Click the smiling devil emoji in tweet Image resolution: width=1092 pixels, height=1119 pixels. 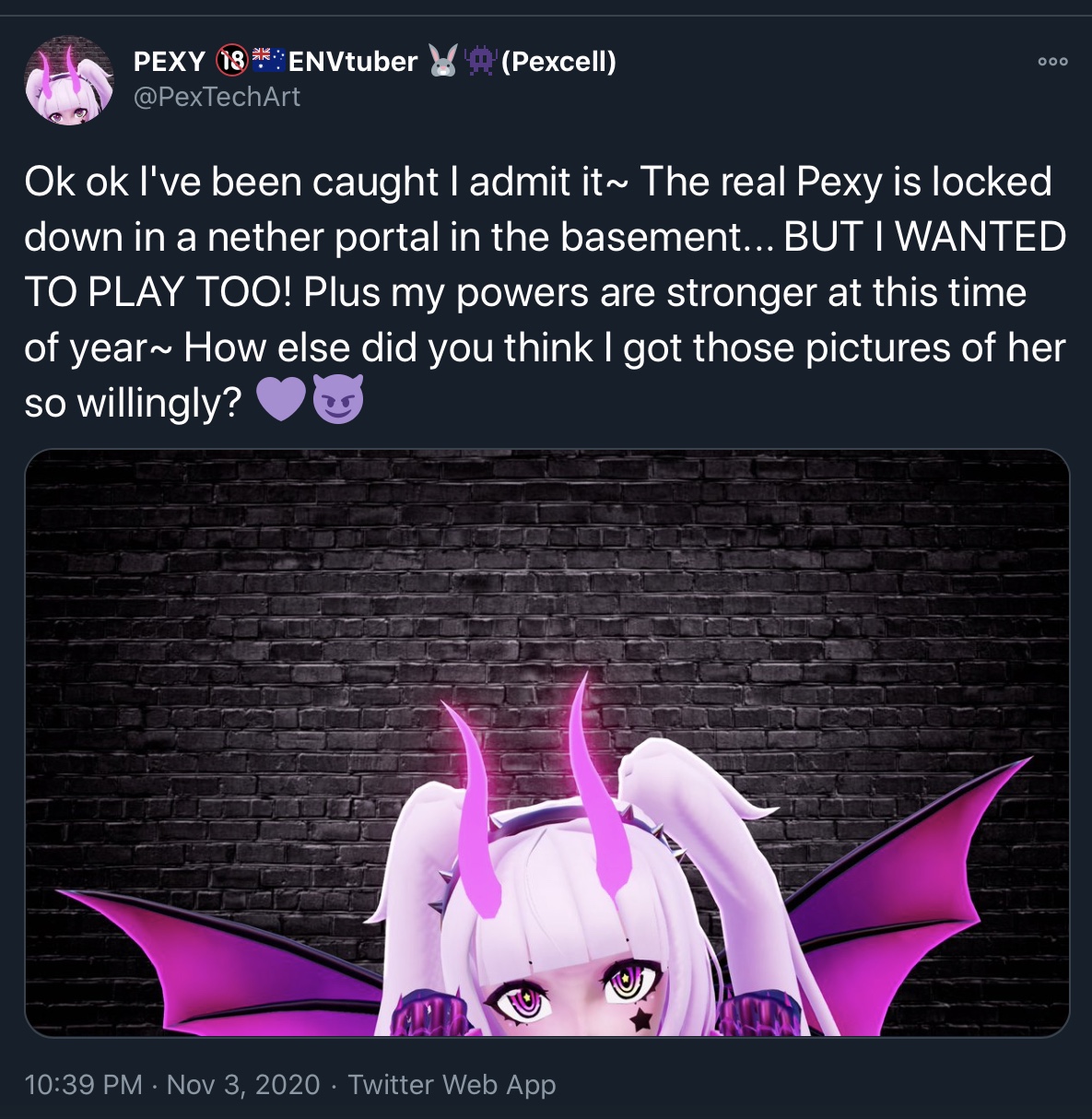click(x=338, y=400)
